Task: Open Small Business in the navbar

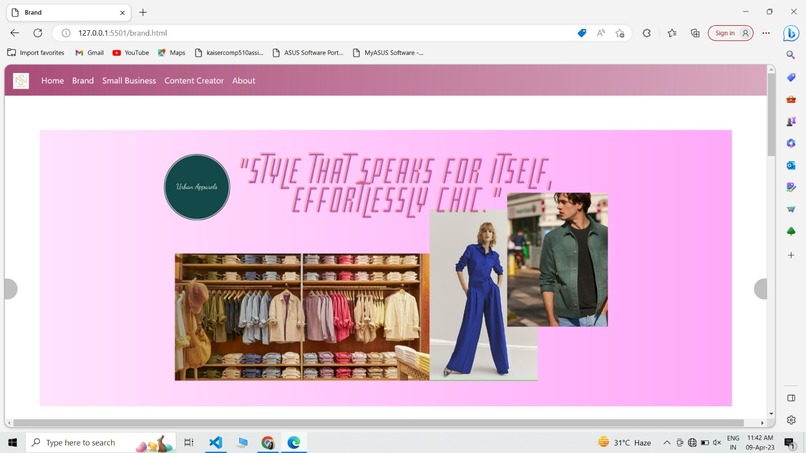Action: pos(129,81)
